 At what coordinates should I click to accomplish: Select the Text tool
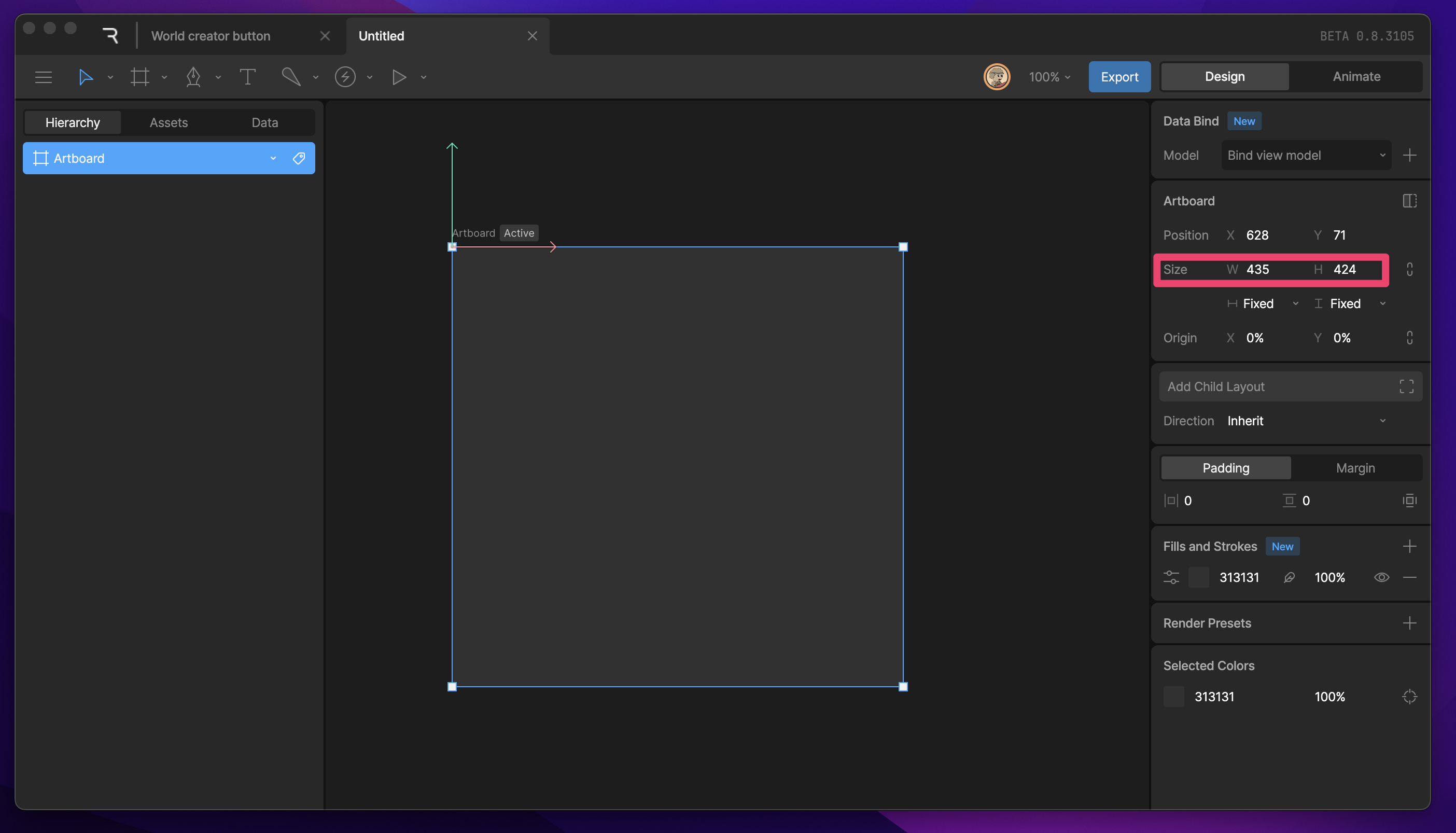click(x=247, y=77)
